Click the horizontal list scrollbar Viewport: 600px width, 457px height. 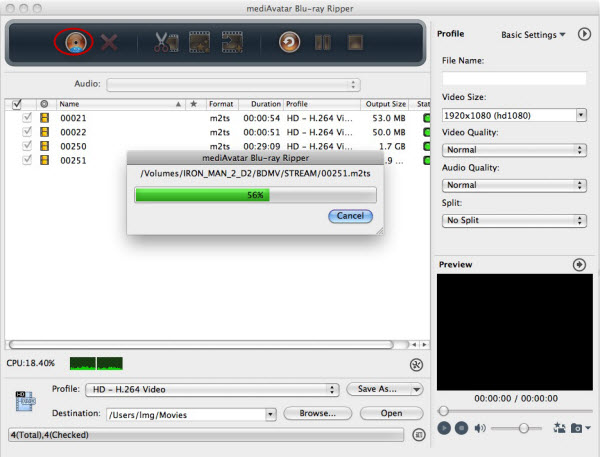click(x=201, y=344)
